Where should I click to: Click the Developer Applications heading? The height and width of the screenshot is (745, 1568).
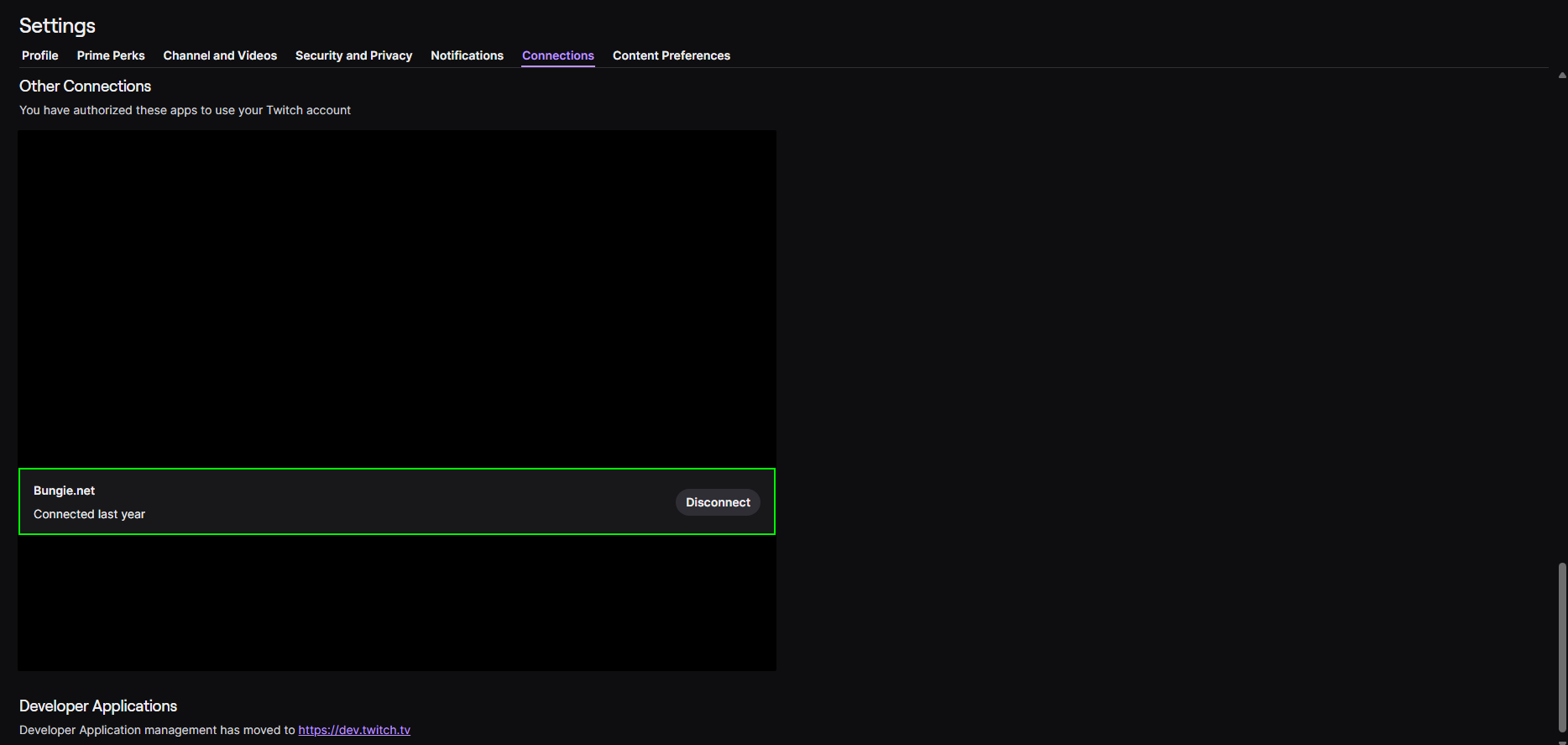pyautogui.click(x=98, y=706)
